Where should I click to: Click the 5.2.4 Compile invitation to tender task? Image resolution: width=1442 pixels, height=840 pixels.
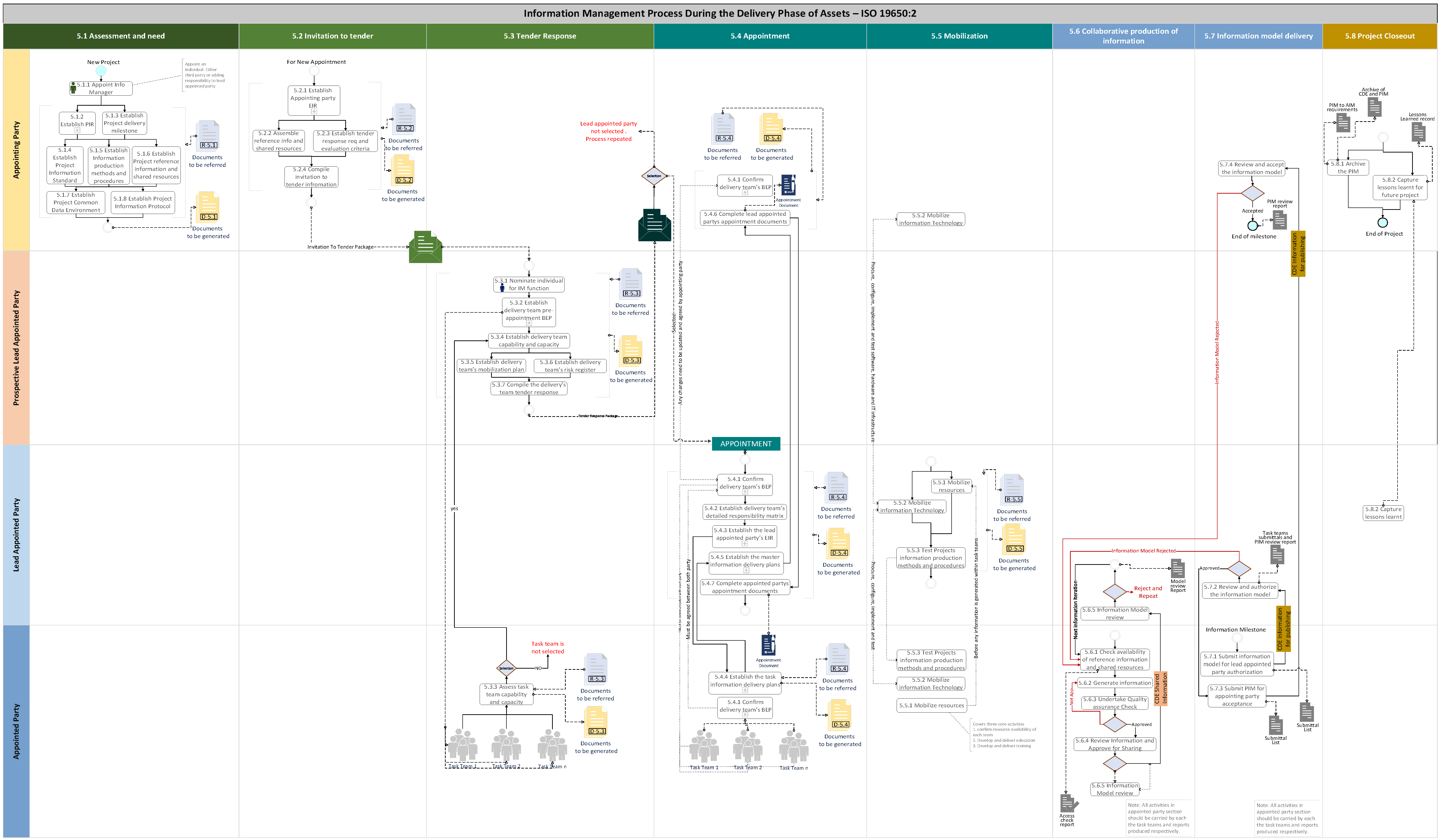coord(311,177)
